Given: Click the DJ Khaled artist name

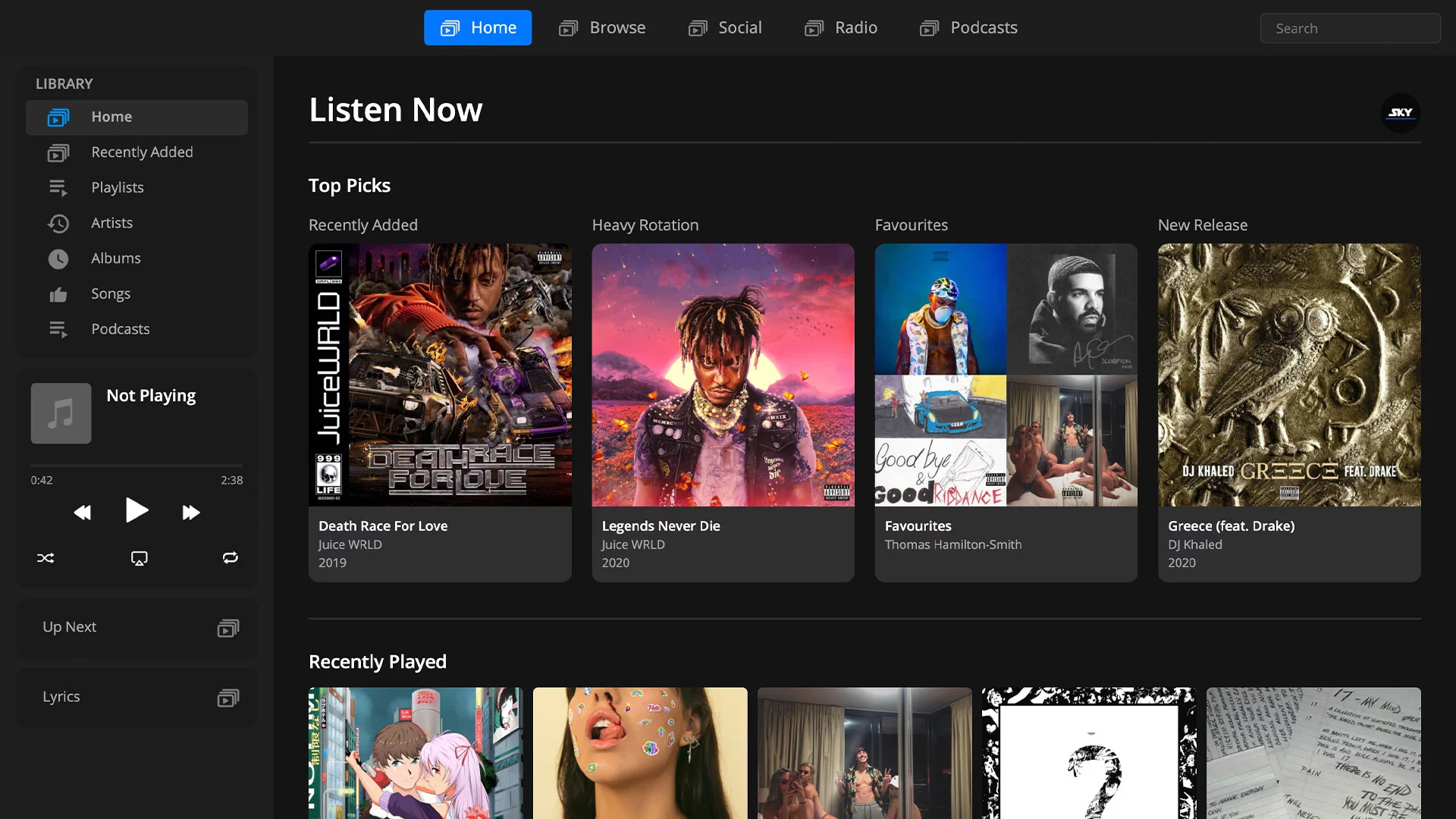Looking at the screenshot, I should 1195,544.
